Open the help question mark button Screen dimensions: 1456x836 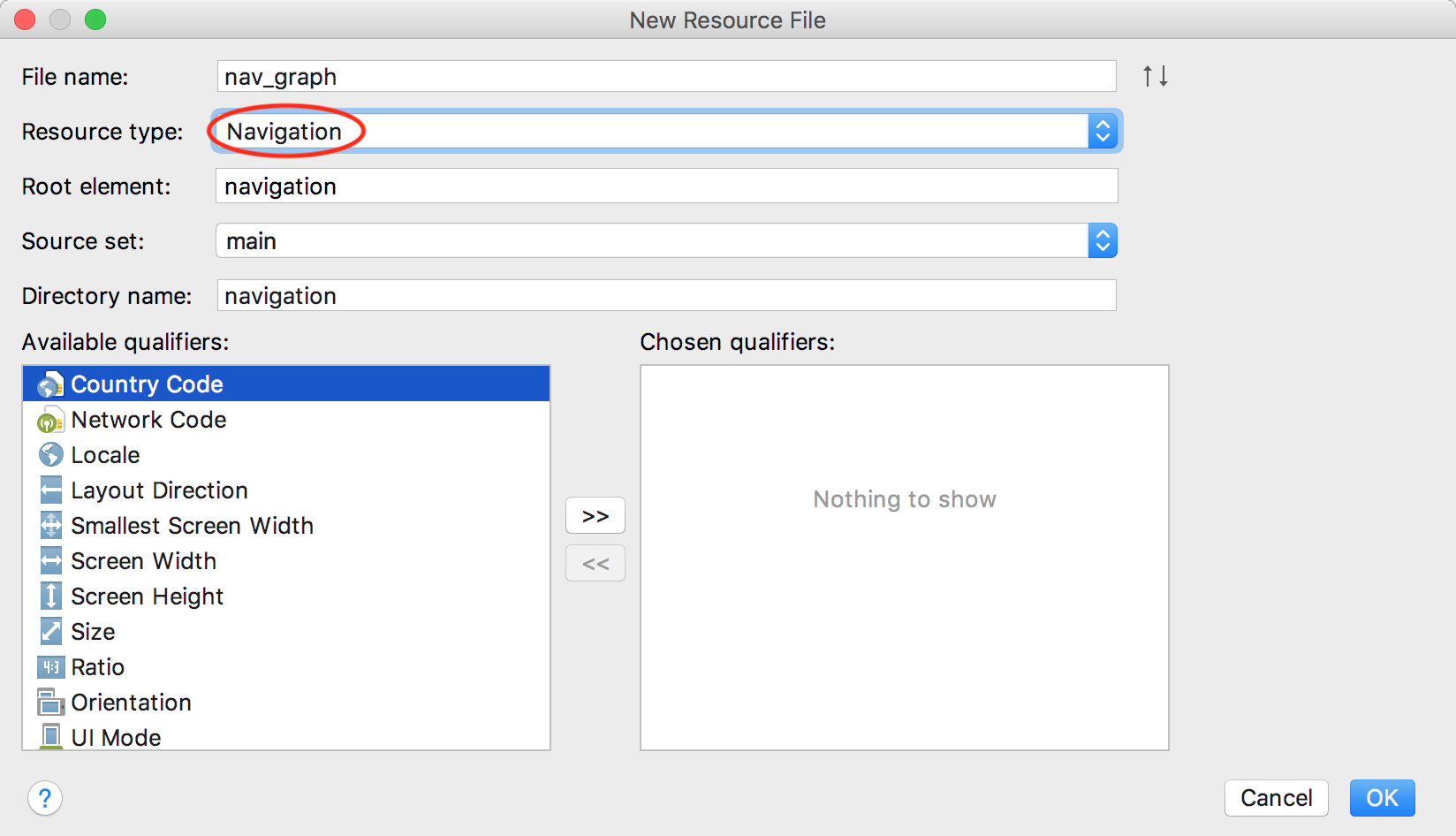coord(45,798)
